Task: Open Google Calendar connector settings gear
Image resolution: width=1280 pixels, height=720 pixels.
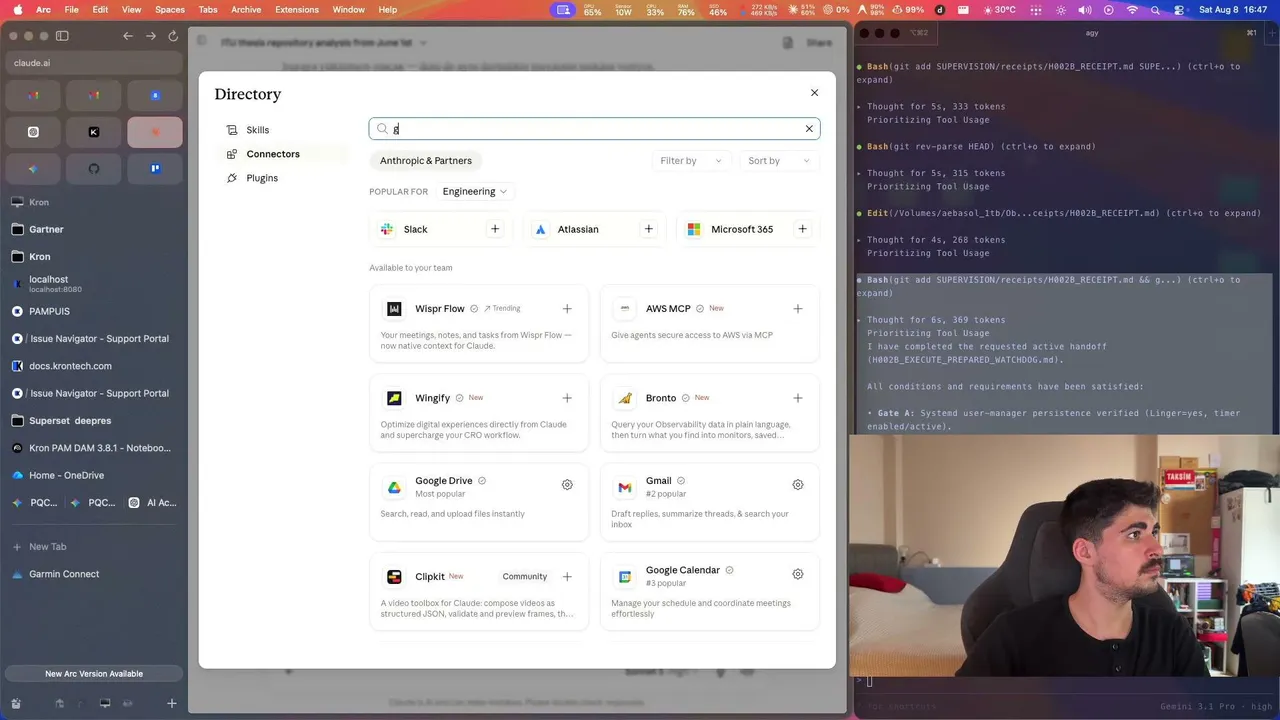Action: pyautogui.click(x=798, y=574)
